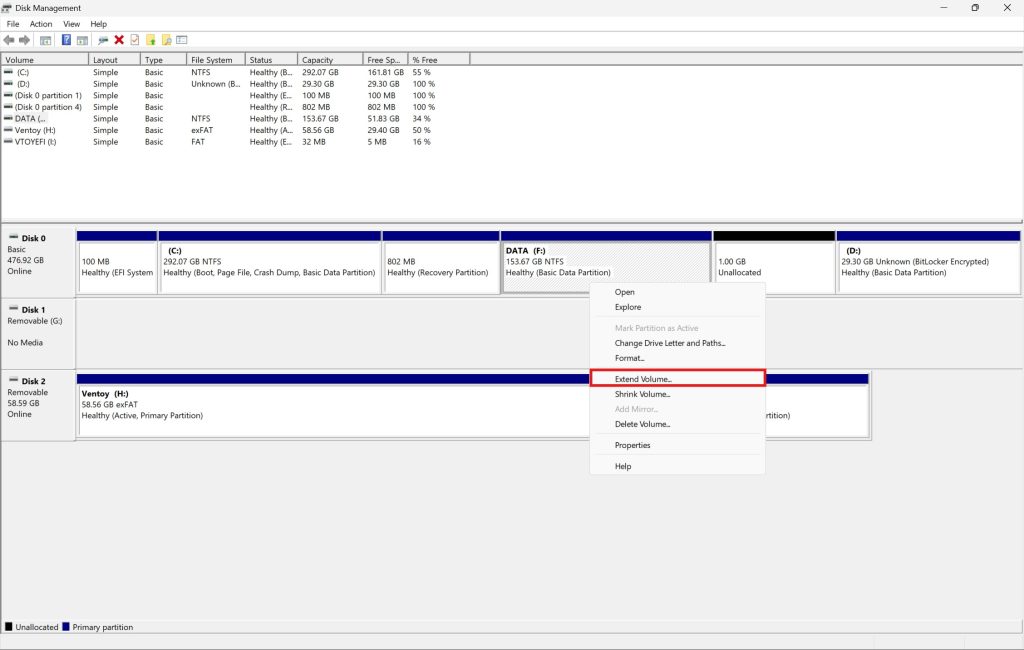Select Shrink Volume... in context menu
Viewport: 1024px width, 650px height.
pyautogui.click(x=677, y=394)
